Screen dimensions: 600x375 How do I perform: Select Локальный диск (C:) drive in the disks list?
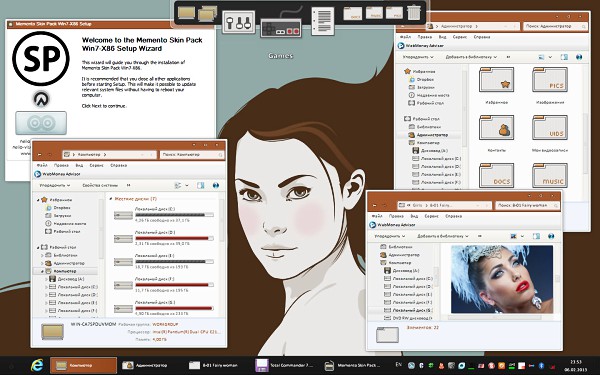pos(164,215)
